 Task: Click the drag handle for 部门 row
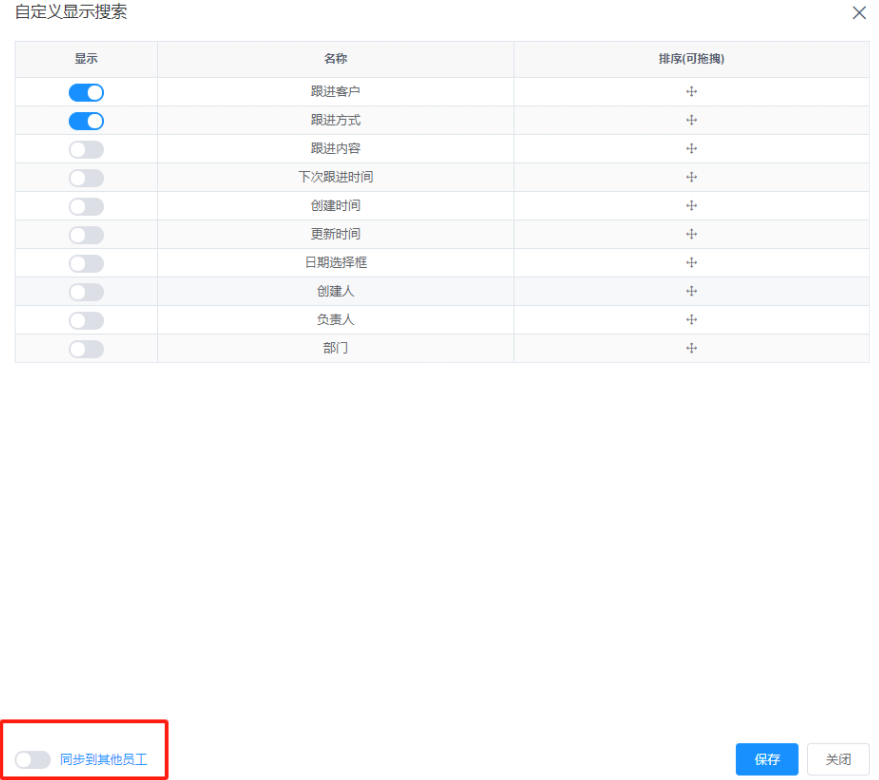point(692,348)
